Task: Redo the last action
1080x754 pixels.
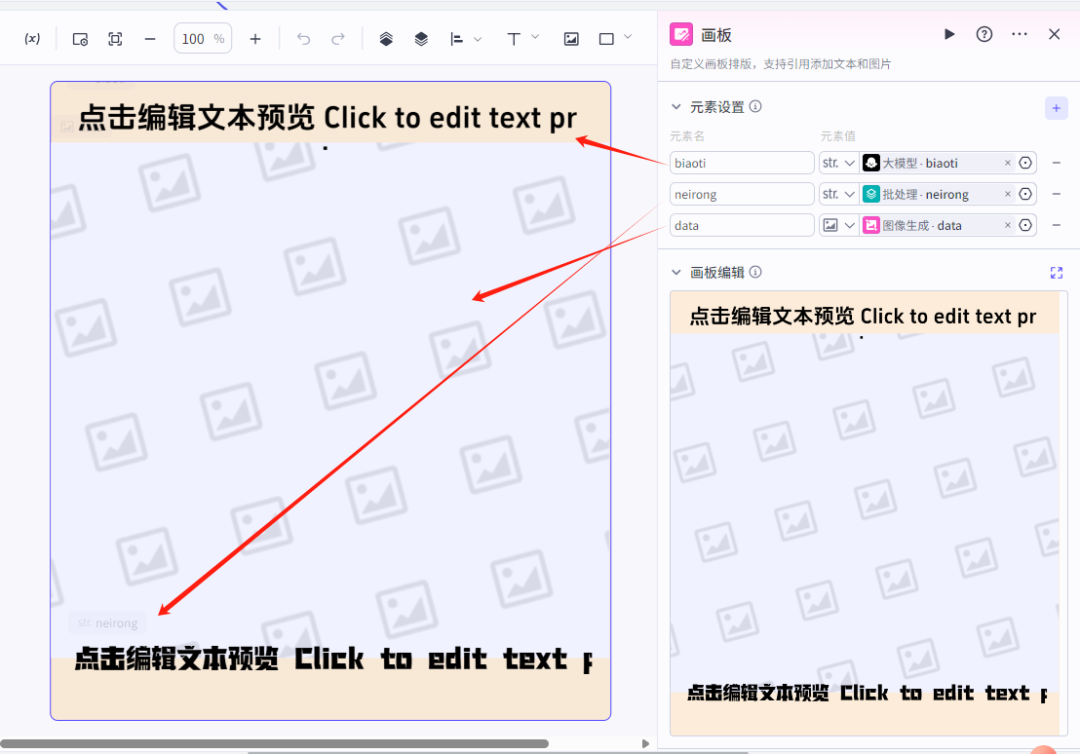Action: click(338, 39)
